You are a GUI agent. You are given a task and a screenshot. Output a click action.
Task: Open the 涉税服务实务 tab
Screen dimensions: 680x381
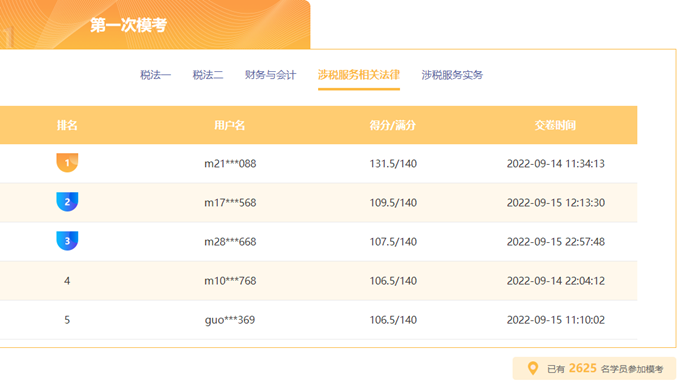(452, 75)
